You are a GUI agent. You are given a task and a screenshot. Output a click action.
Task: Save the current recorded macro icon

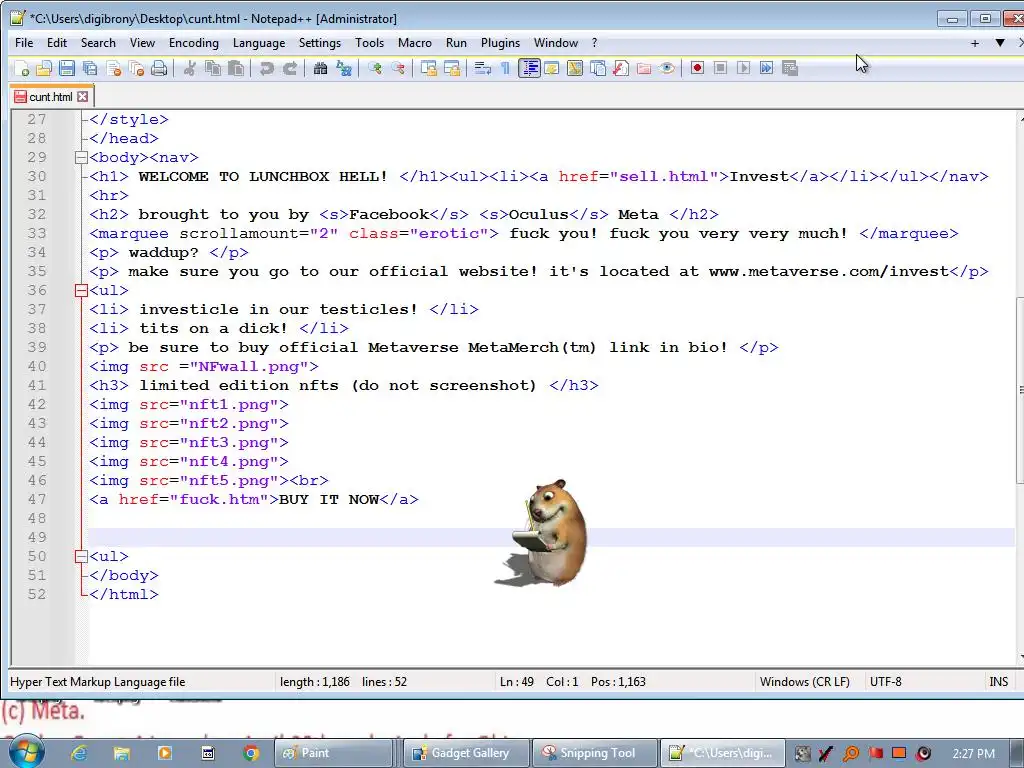click(790, 68)
